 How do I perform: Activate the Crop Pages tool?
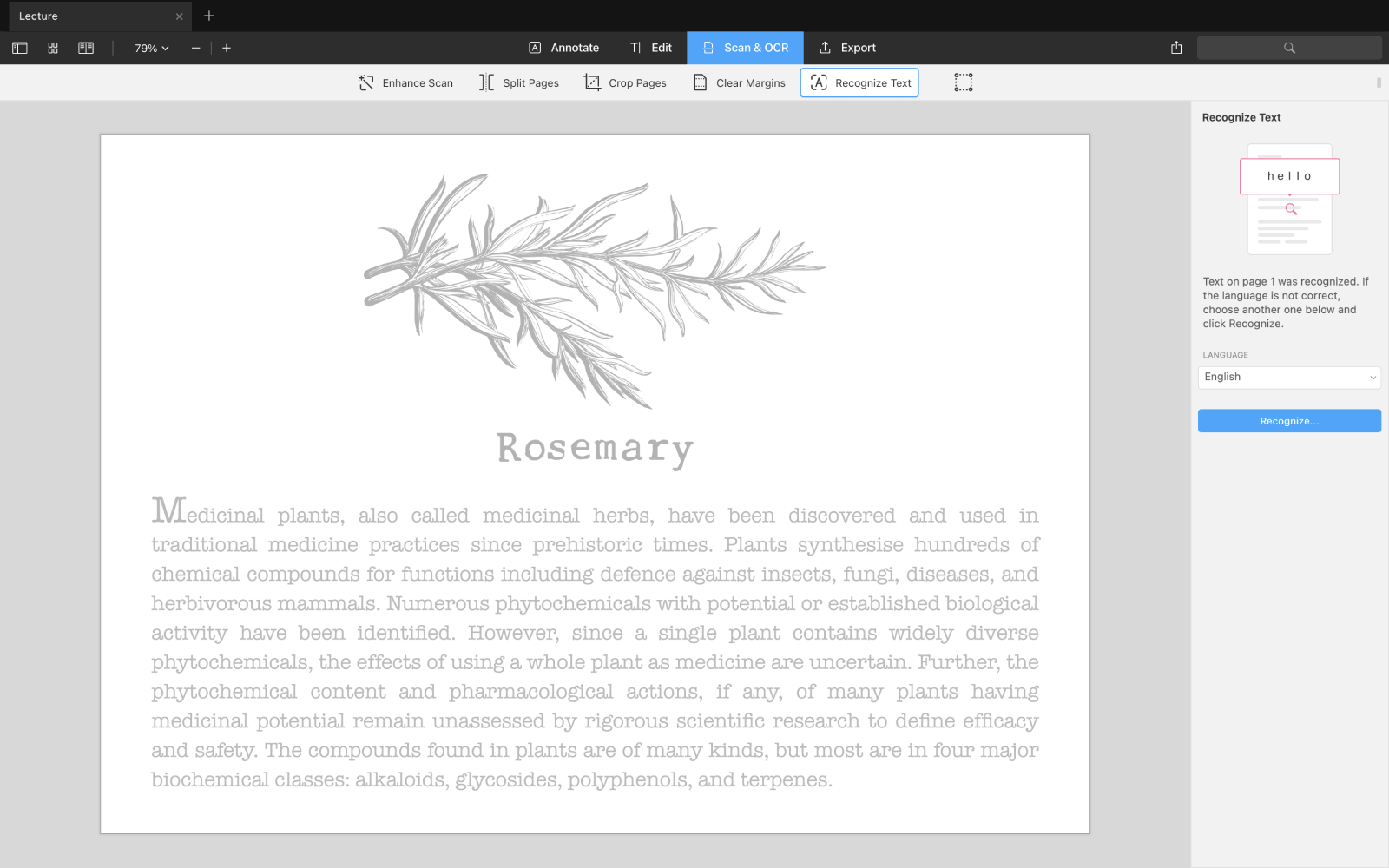point(625,83)
